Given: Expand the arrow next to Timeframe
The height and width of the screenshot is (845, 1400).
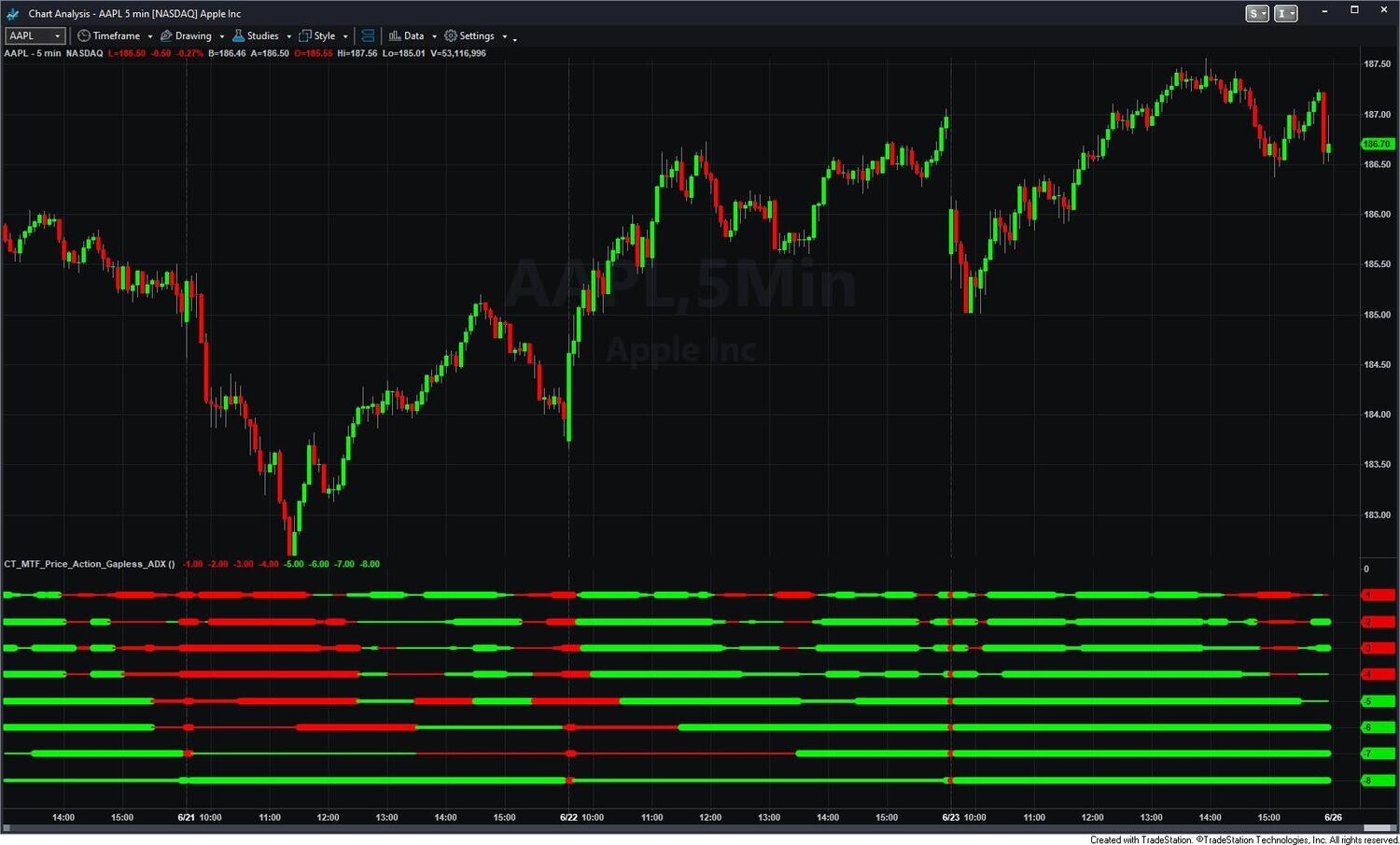Looking at the screenshot, I should pyautogui.click(x=150, y=36).
